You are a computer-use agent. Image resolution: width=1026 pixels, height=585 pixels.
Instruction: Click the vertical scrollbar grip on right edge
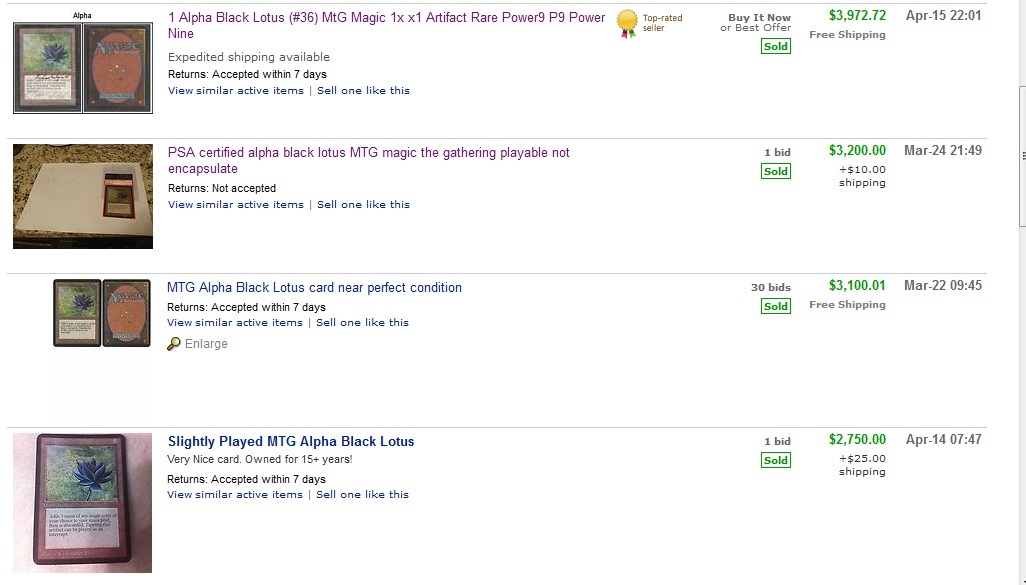pos(1022,156)
